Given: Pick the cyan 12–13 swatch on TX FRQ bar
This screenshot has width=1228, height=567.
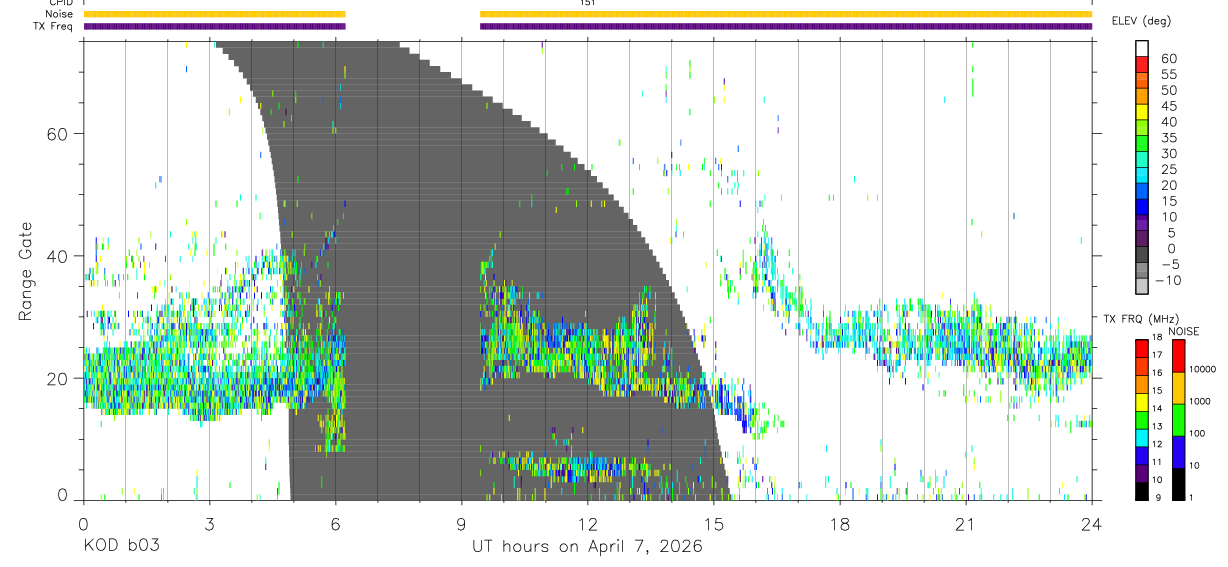Looking at the screenshot, I should pos(1142,438).
